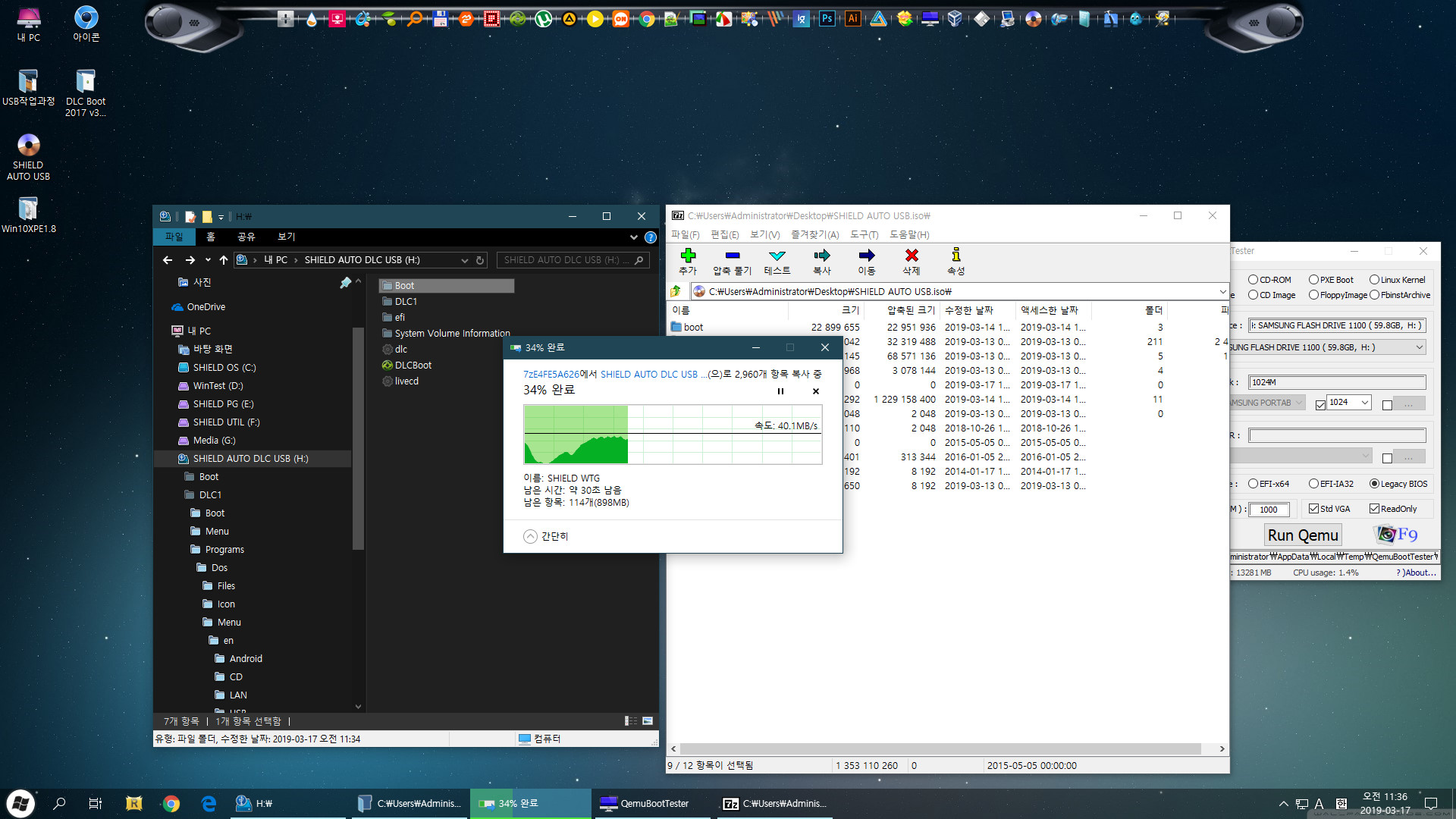Click the 수정한 날짜 column header in 7-Zip
The height and width of the screenshot is (819, 1456).
977,310
